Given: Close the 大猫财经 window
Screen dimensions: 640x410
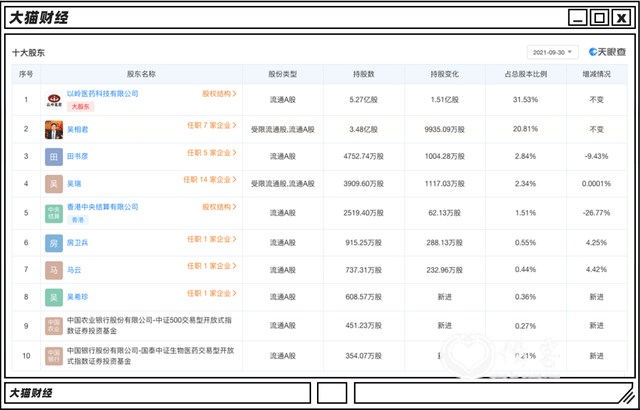Looking at the screenshot, I should pos(621,18).
